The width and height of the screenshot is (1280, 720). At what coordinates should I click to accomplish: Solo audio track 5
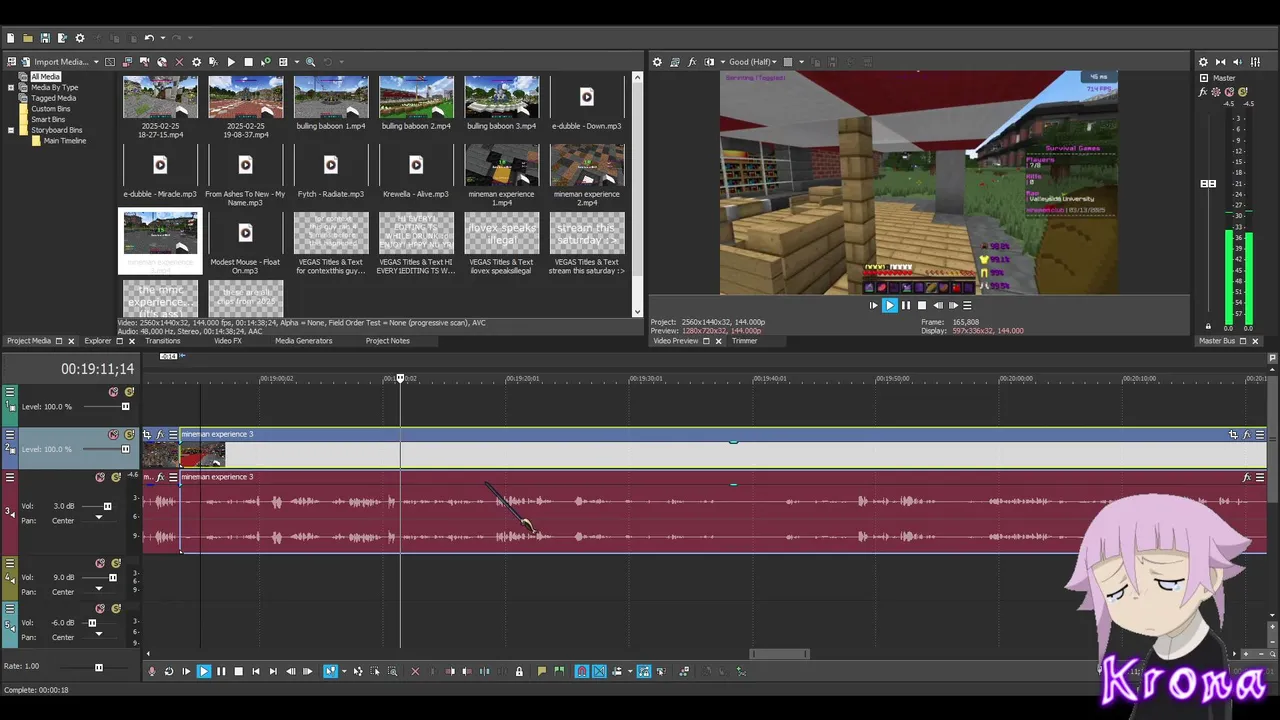point(116,609)
